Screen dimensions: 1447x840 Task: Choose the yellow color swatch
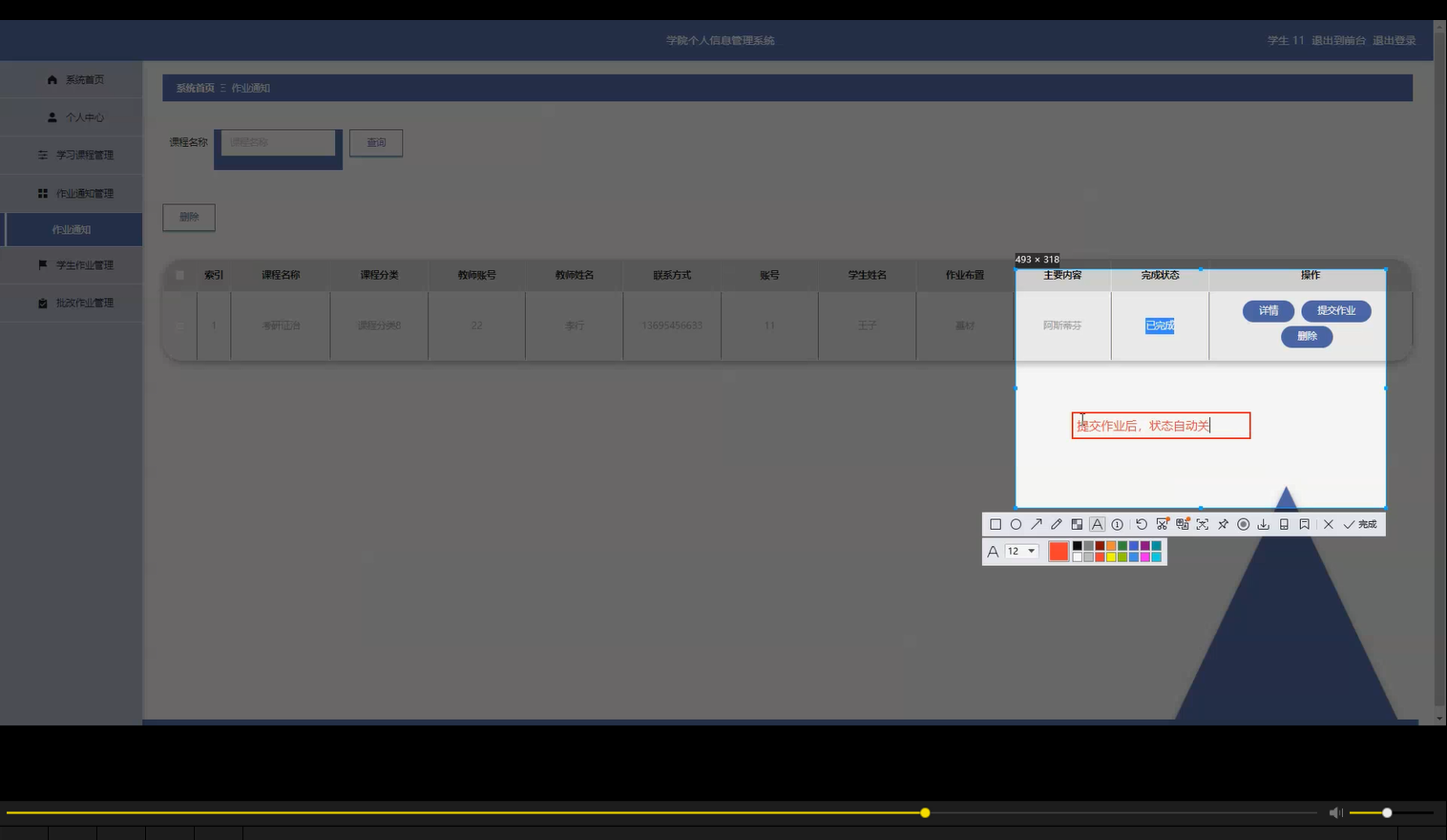1111,557
